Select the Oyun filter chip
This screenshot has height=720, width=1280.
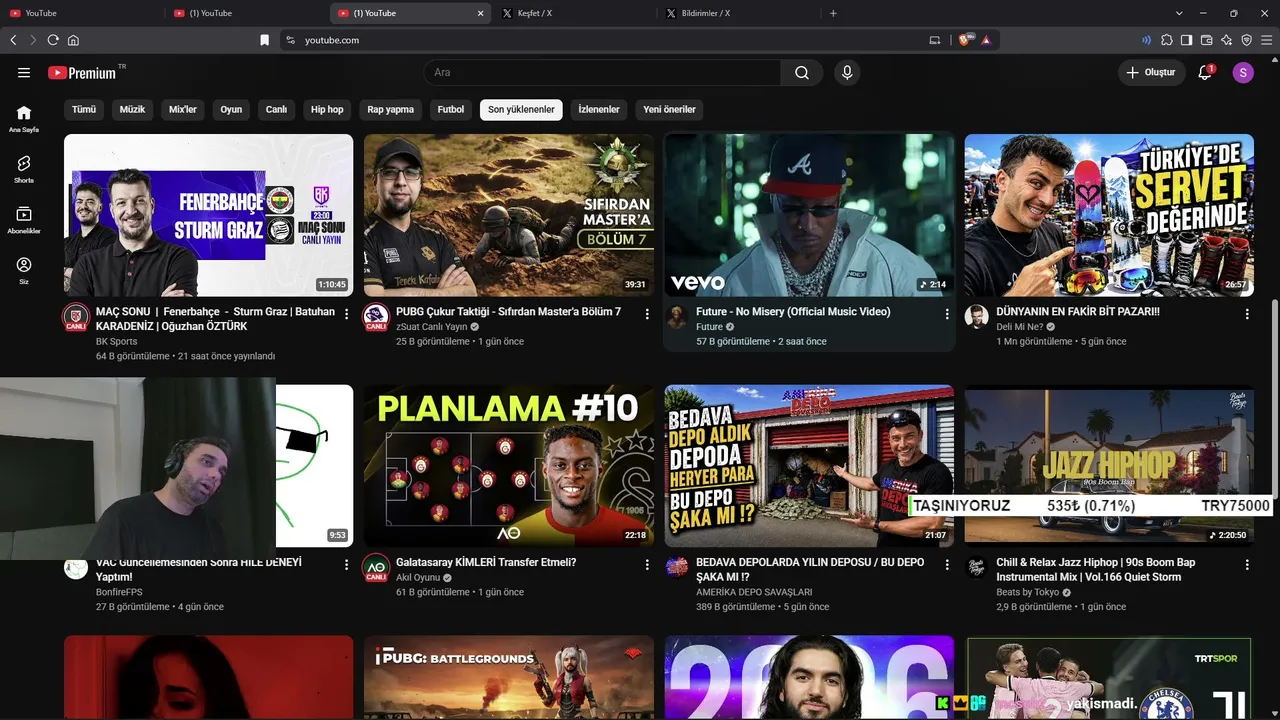click(x=231, y=110)
